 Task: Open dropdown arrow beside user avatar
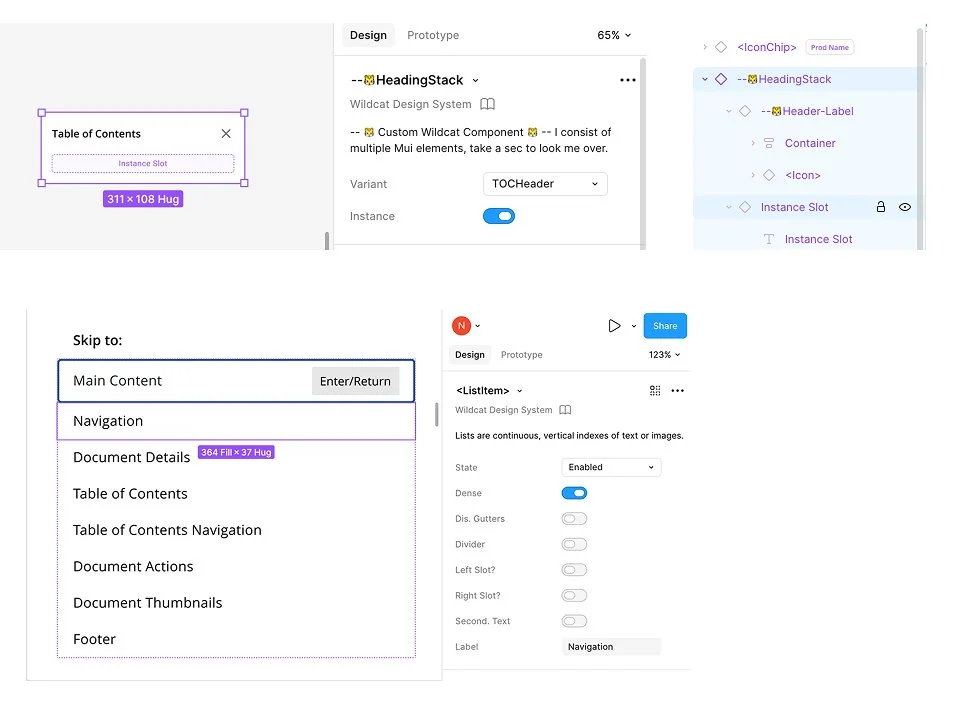478,326
